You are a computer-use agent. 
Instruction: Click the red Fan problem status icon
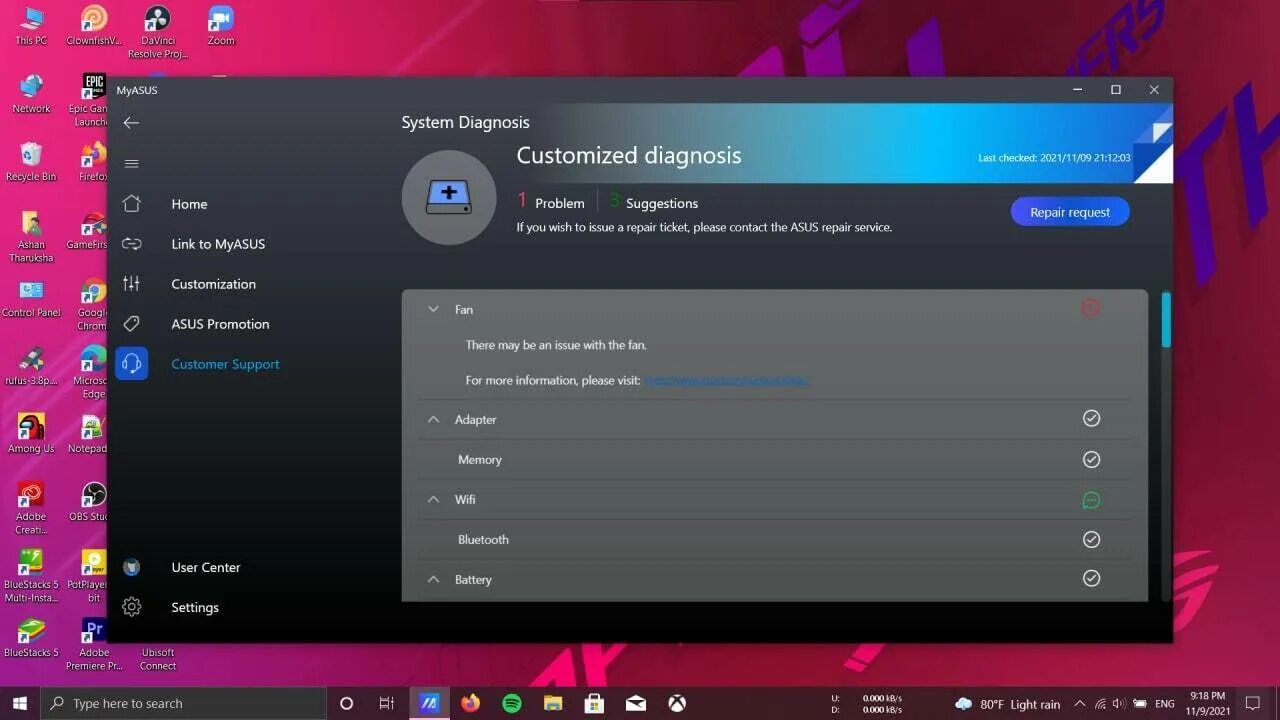(1091, 309)
